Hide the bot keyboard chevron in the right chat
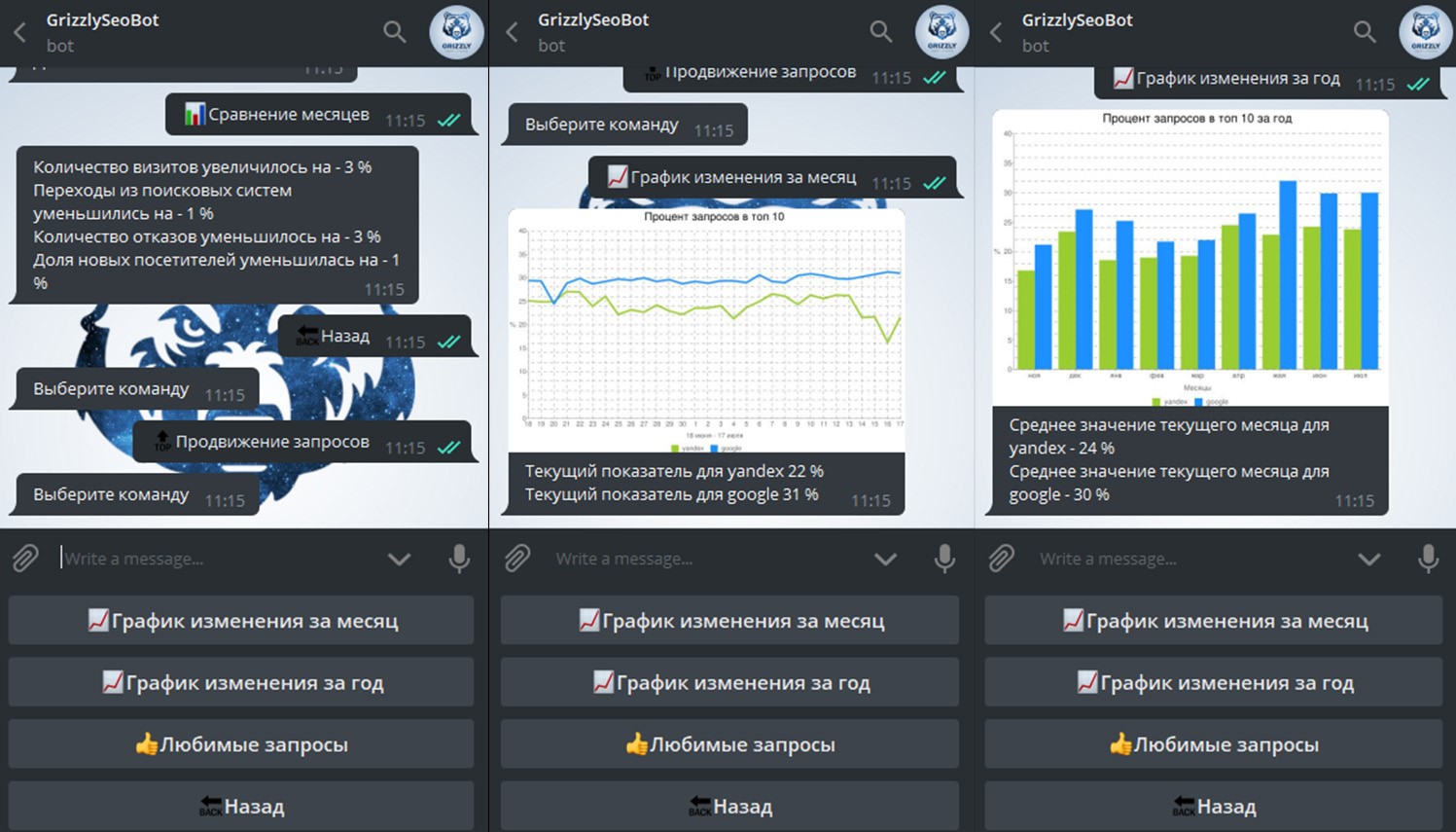Viewport: 1456px width, 832px height. click(1368, 560)
